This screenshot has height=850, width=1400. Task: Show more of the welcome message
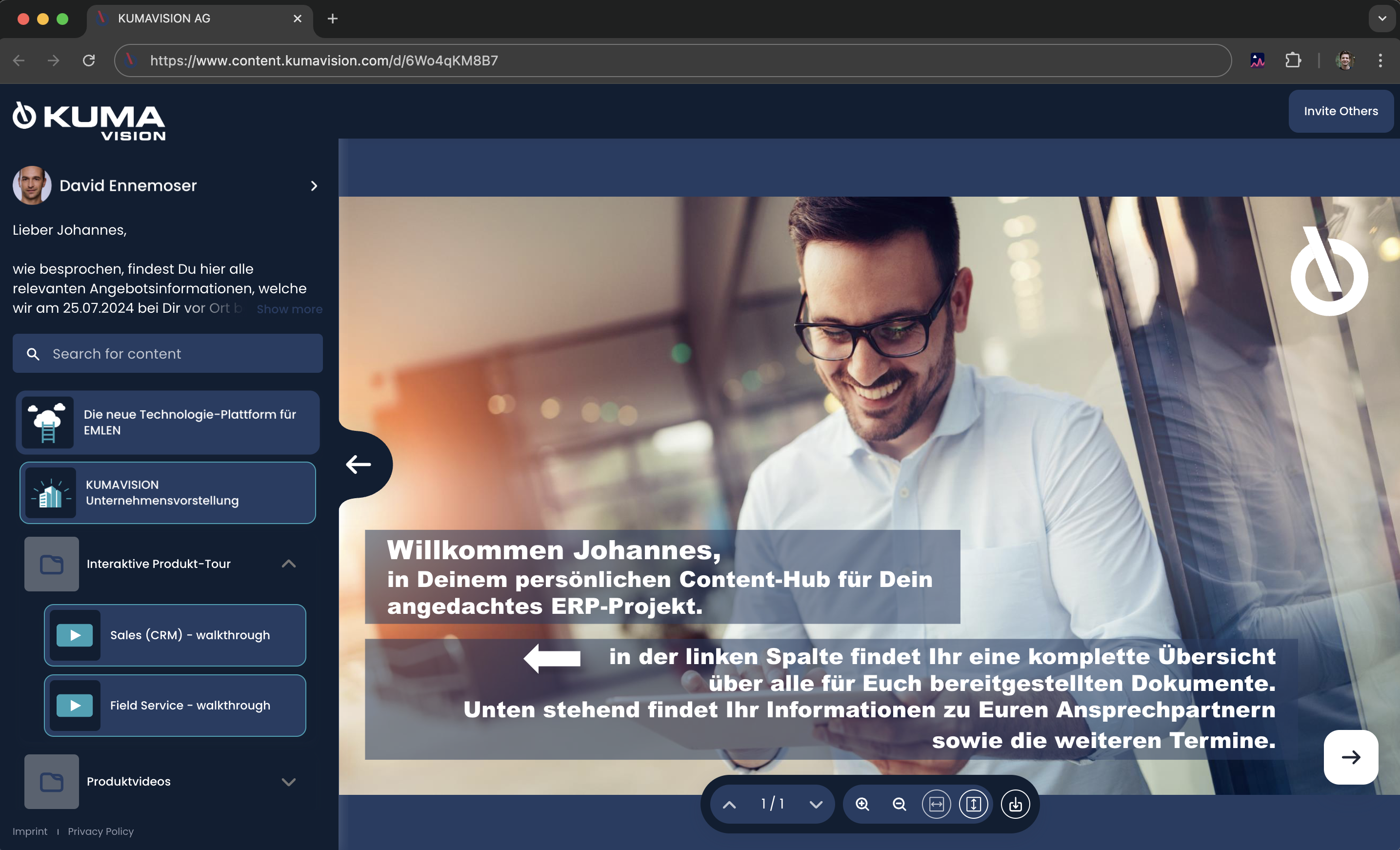[289, 309]
